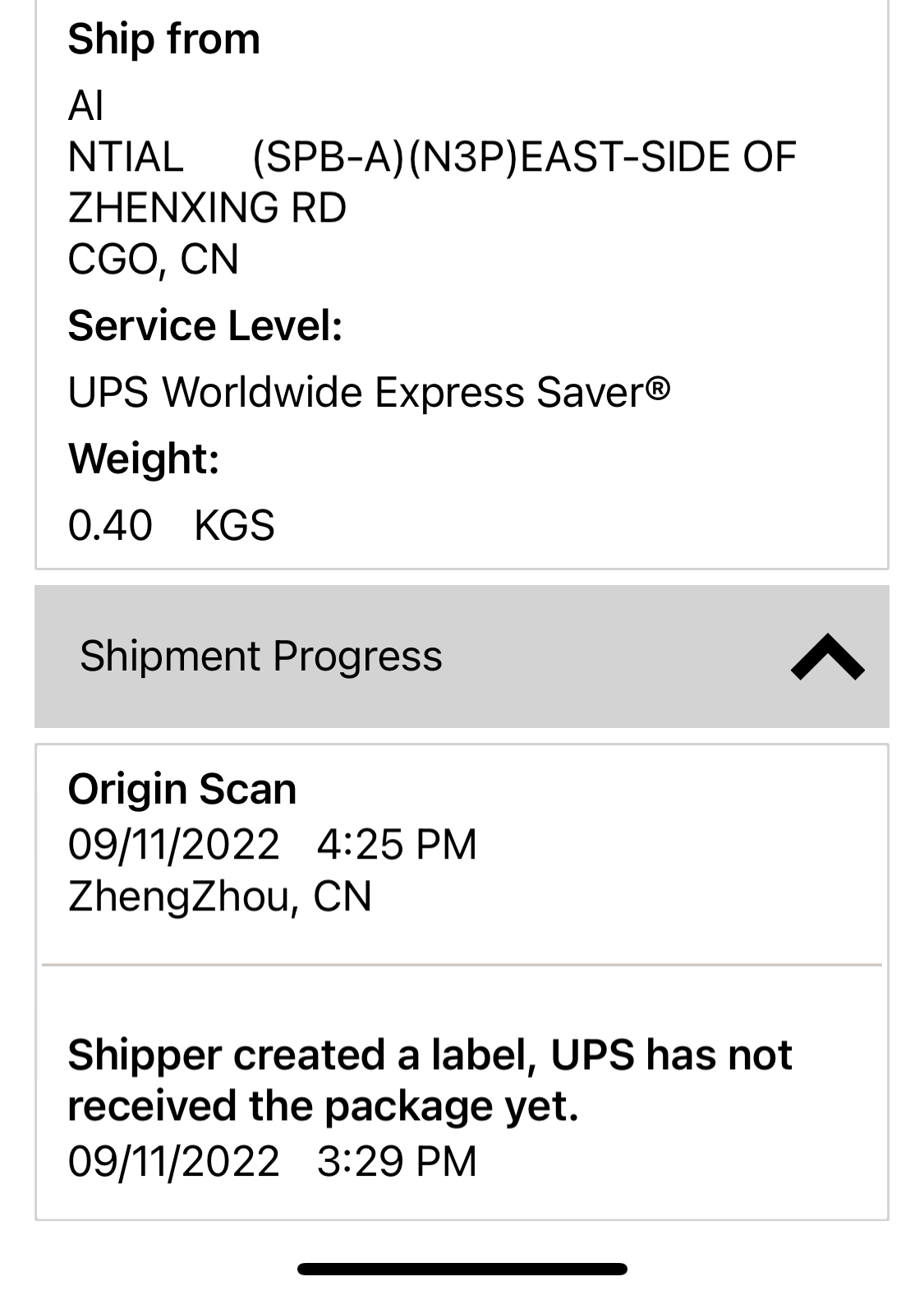Tap the Origin Scan 4:25 PM time
924x1295 pixels.
pyautogui.click(x=397, y=844)
